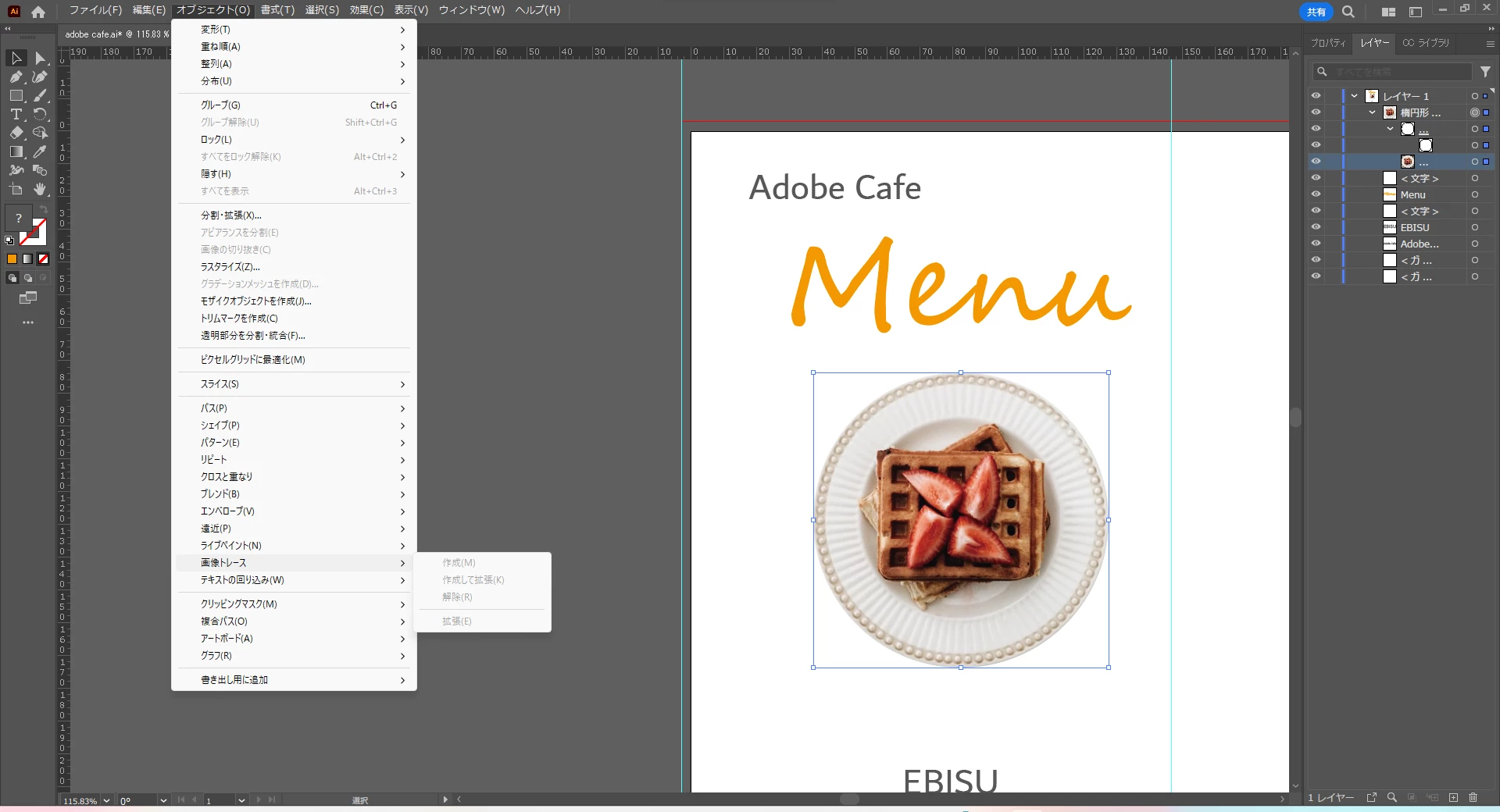
Task: Select the Type tool
Action: pyautogui.click(x=16, y=115)
